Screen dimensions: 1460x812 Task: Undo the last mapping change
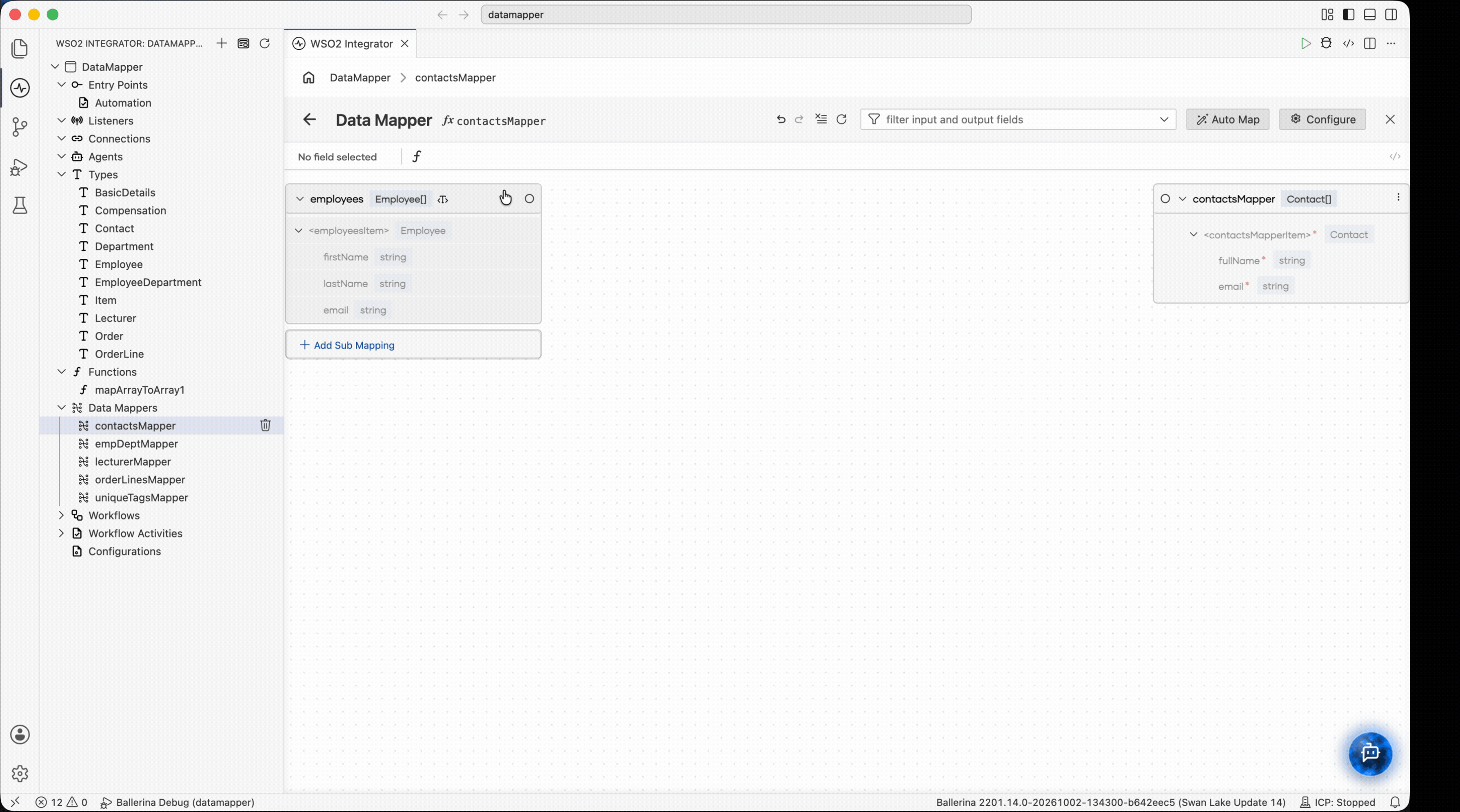coord(781,120)
